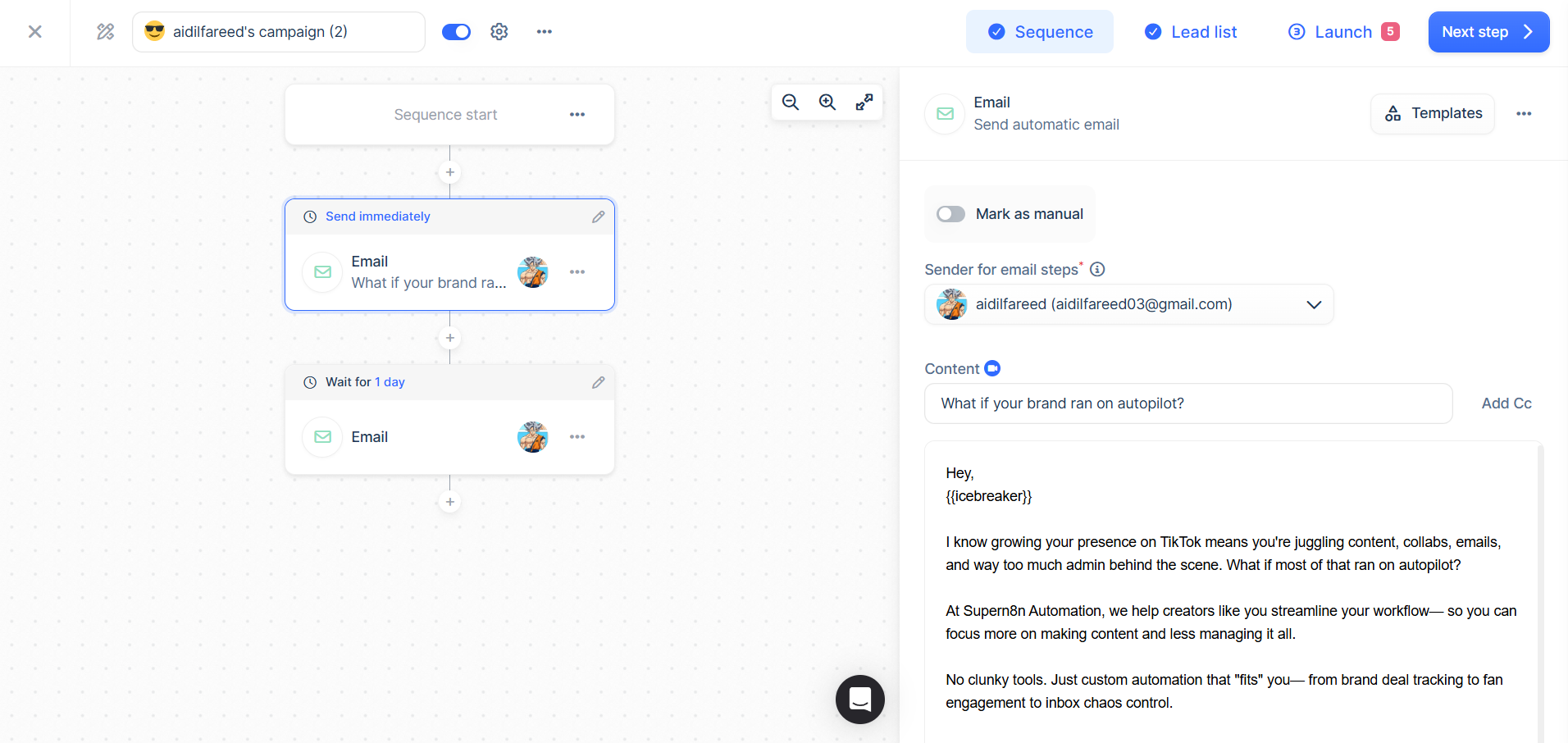
Task: Expand the canvas to full view
Action: point(864,102)
